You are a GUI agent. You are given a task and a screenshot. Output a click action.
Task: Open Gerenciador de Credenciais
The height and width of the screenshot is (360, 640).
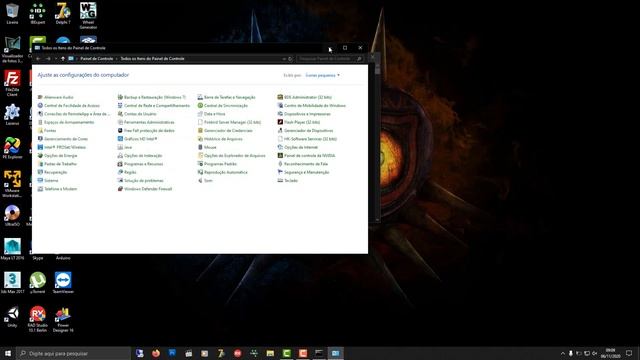coord(225,131)
